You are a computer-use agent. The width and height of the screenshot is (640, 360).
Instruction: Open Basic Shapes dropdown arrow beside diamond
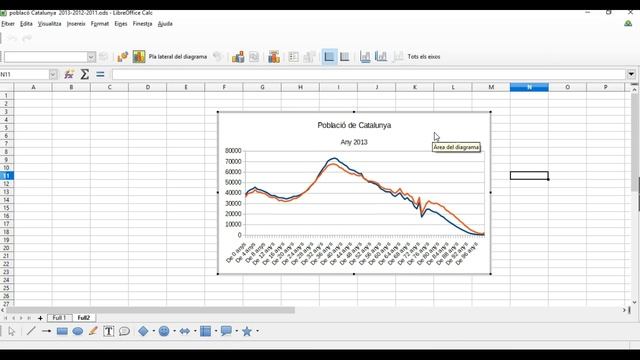[153, 331]
